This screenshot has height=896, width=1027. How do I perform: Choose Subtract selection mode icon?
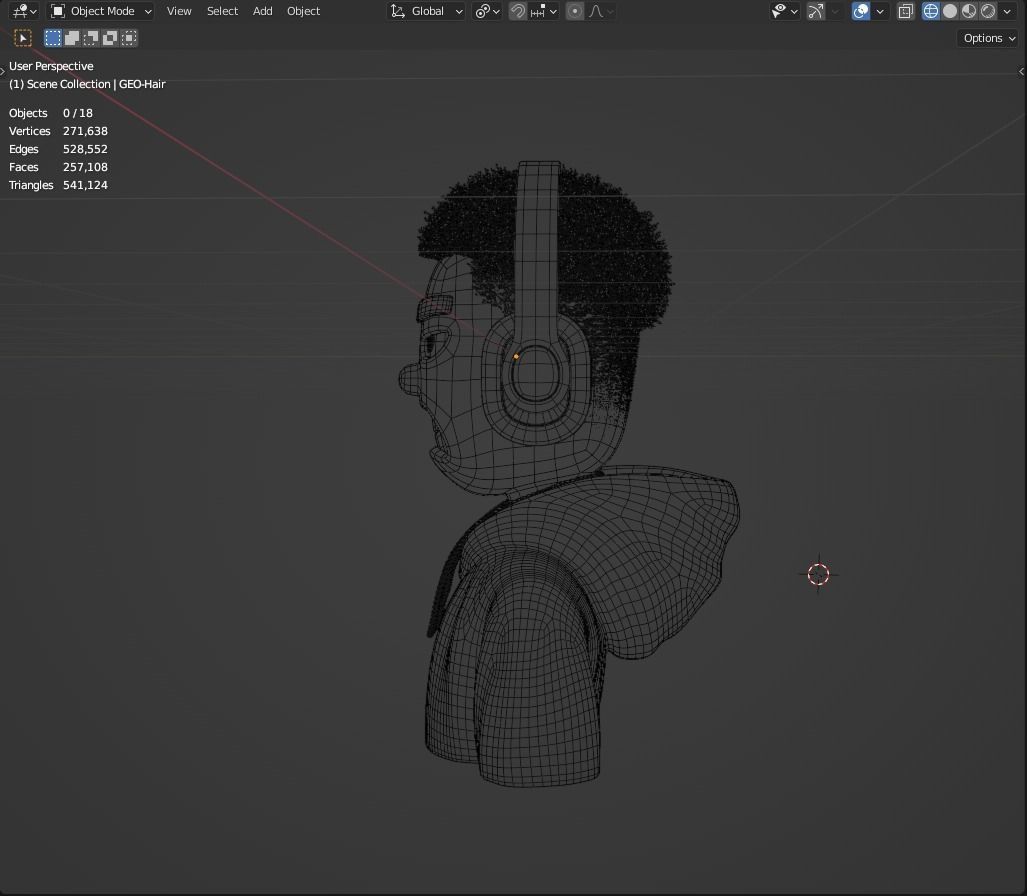(x=91, y=38)
